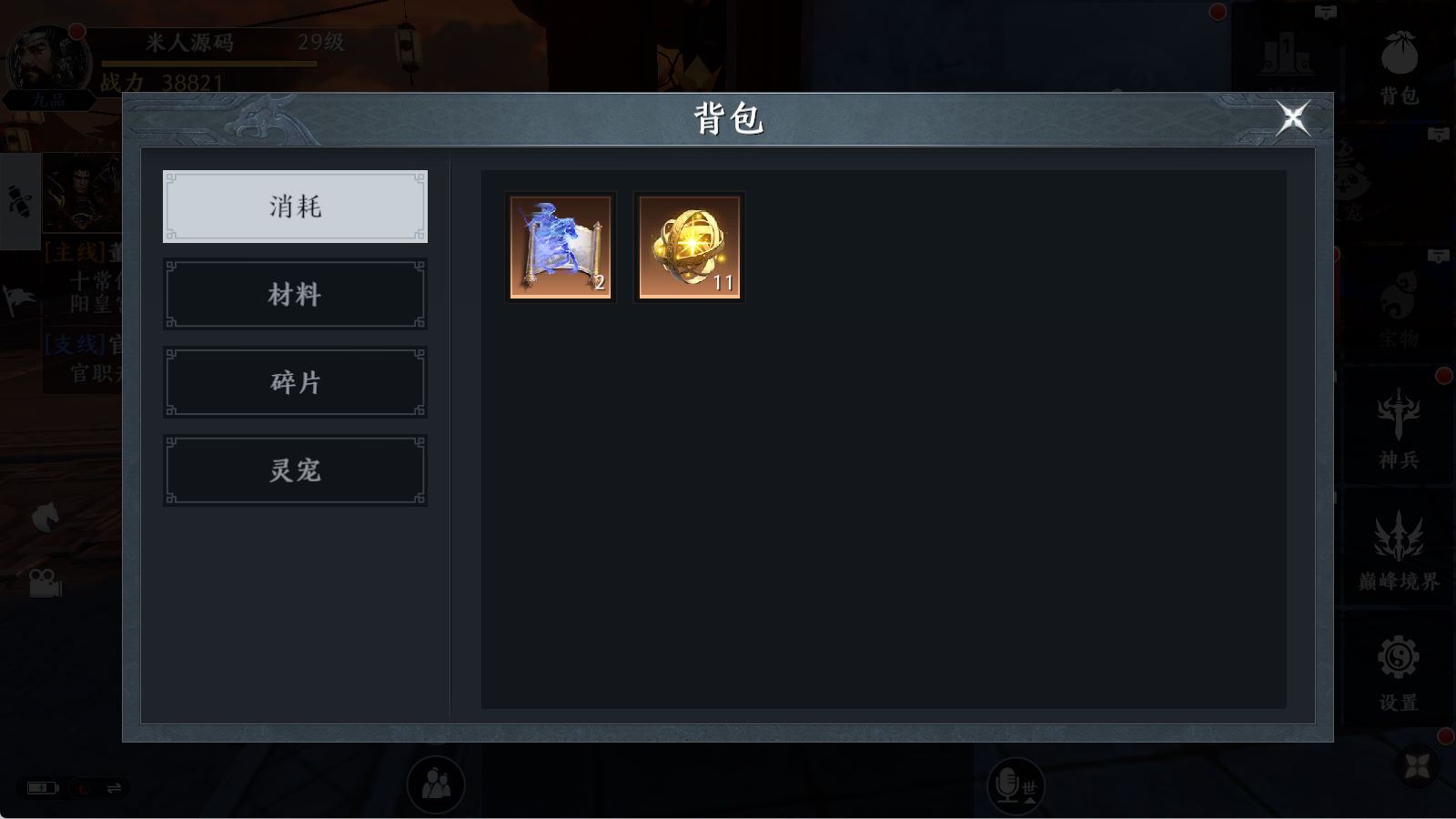The image size is (1456, 819).
Task: Select the blue horseman scroll item
Action: tap(561, 247)
